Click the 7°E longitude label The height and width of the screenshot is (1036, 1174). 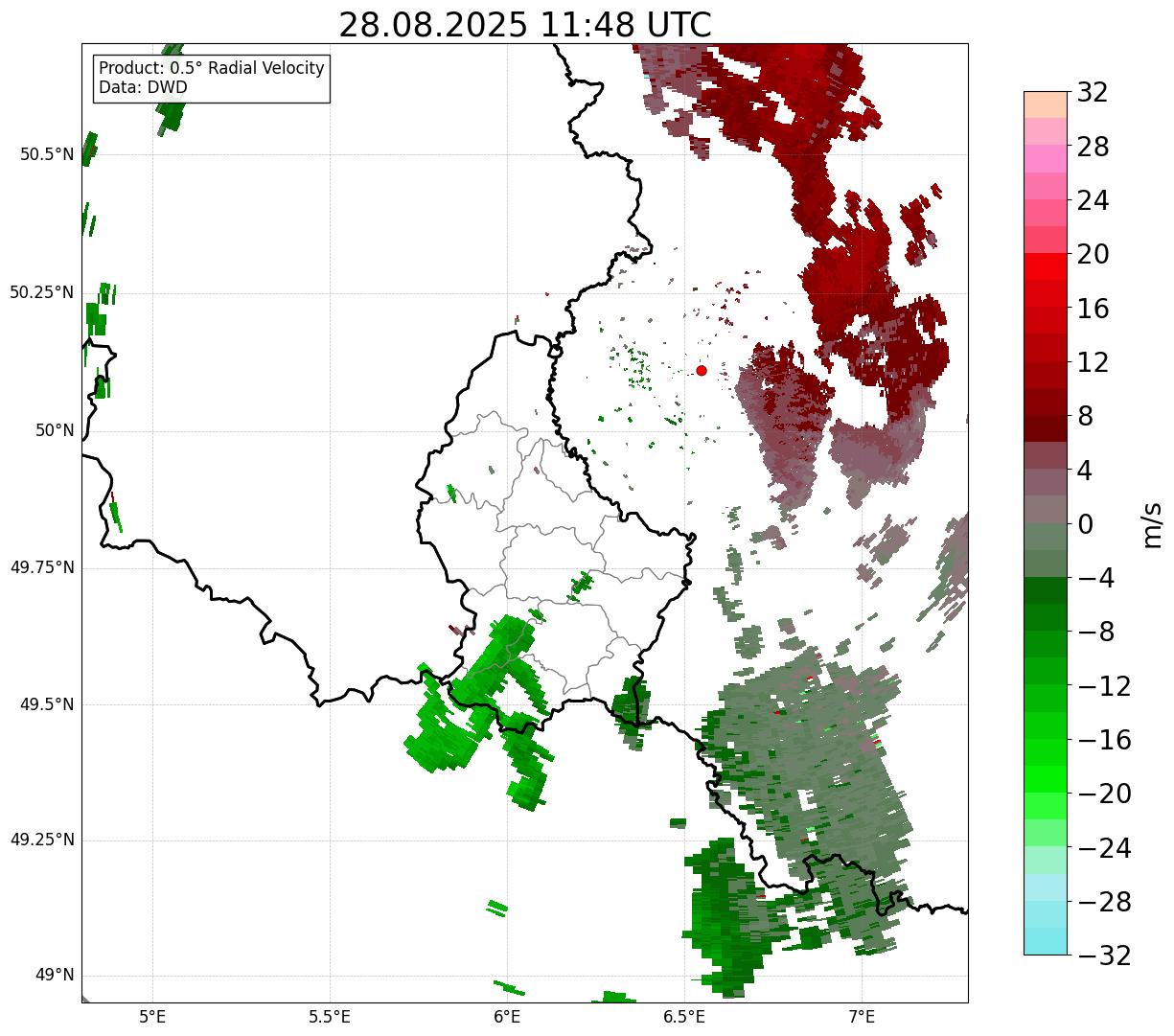(x=862, y=1016)
